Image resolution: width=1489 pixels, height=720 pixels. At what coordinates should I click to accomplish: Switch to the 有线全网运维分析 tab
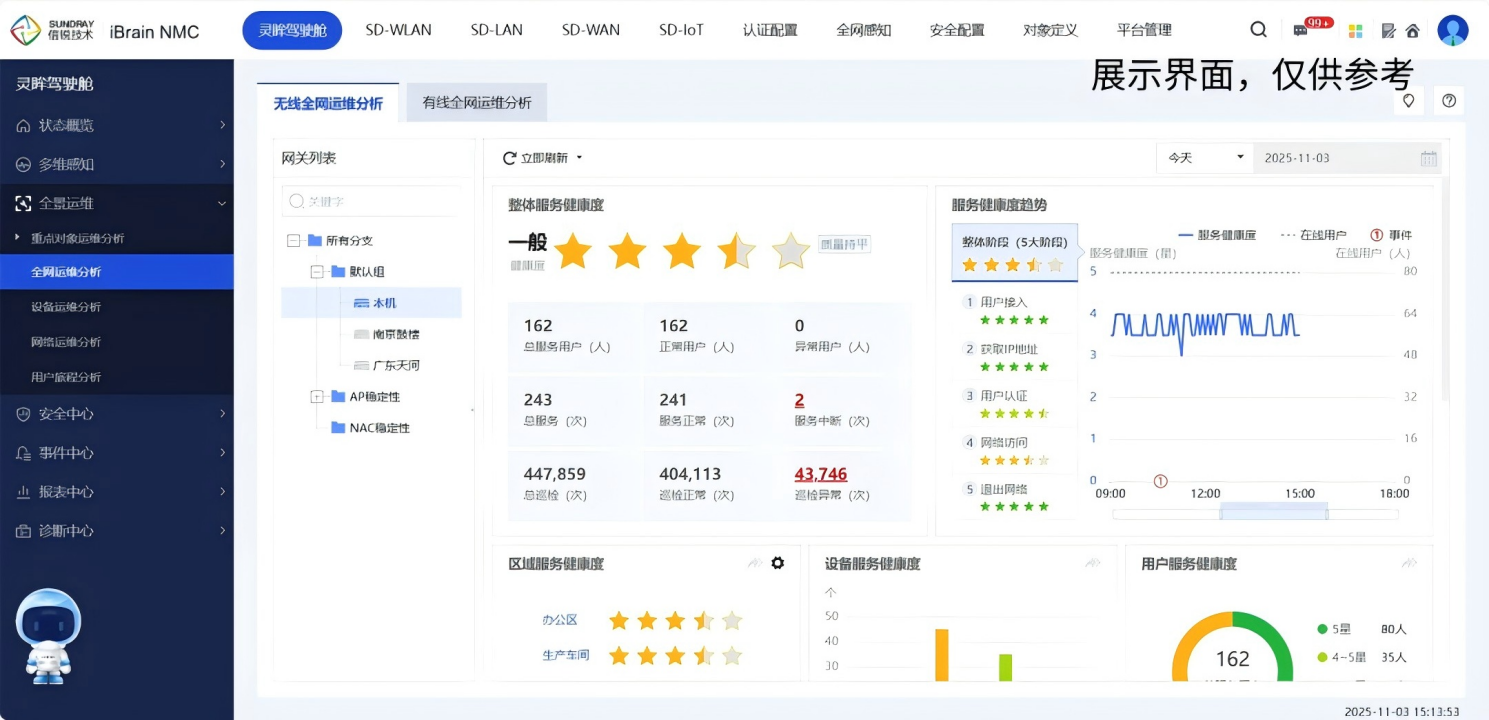476,103
